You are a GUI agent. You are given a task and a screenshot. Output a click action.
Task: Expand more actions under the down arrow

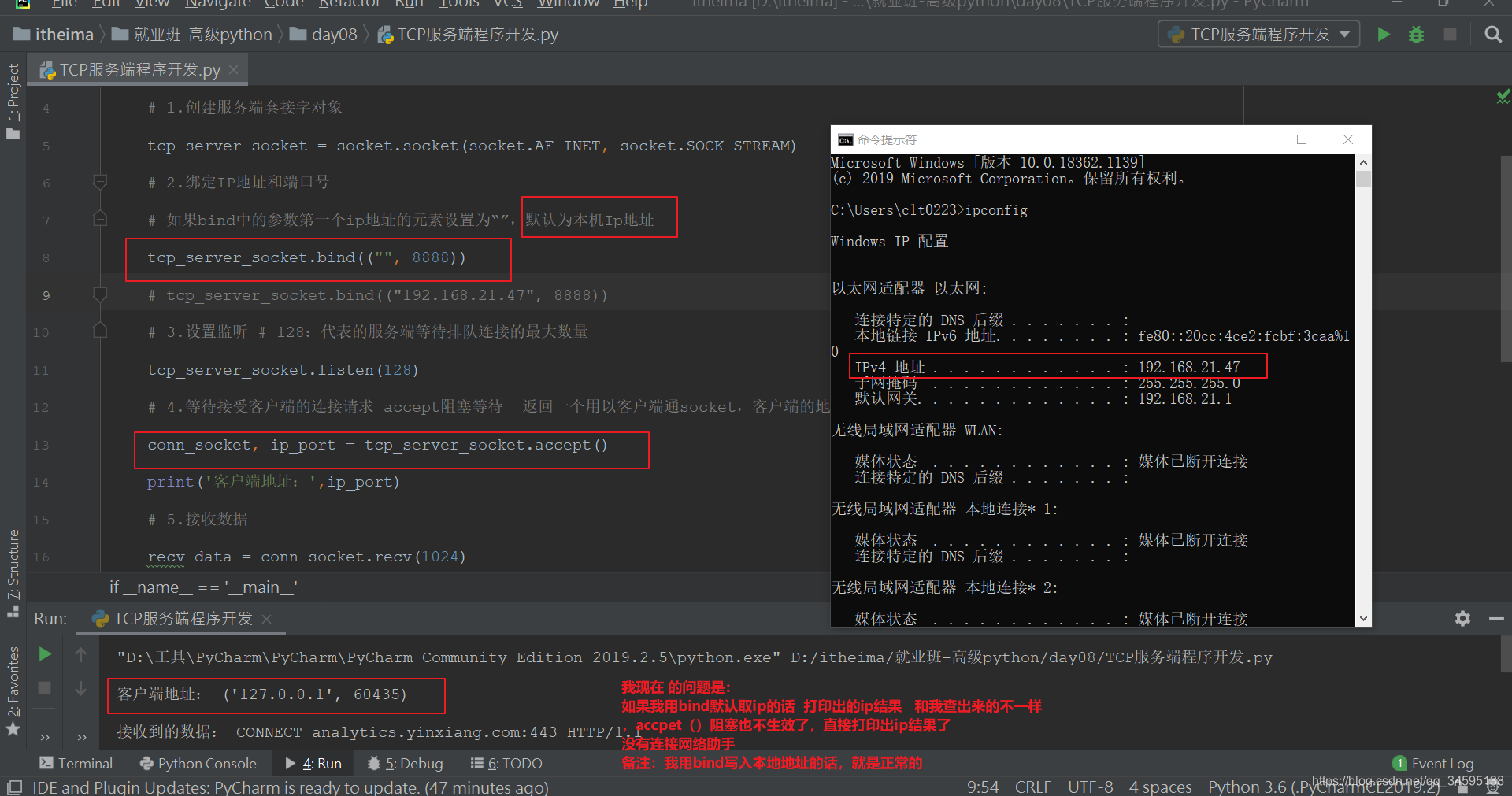click(81, 737)
